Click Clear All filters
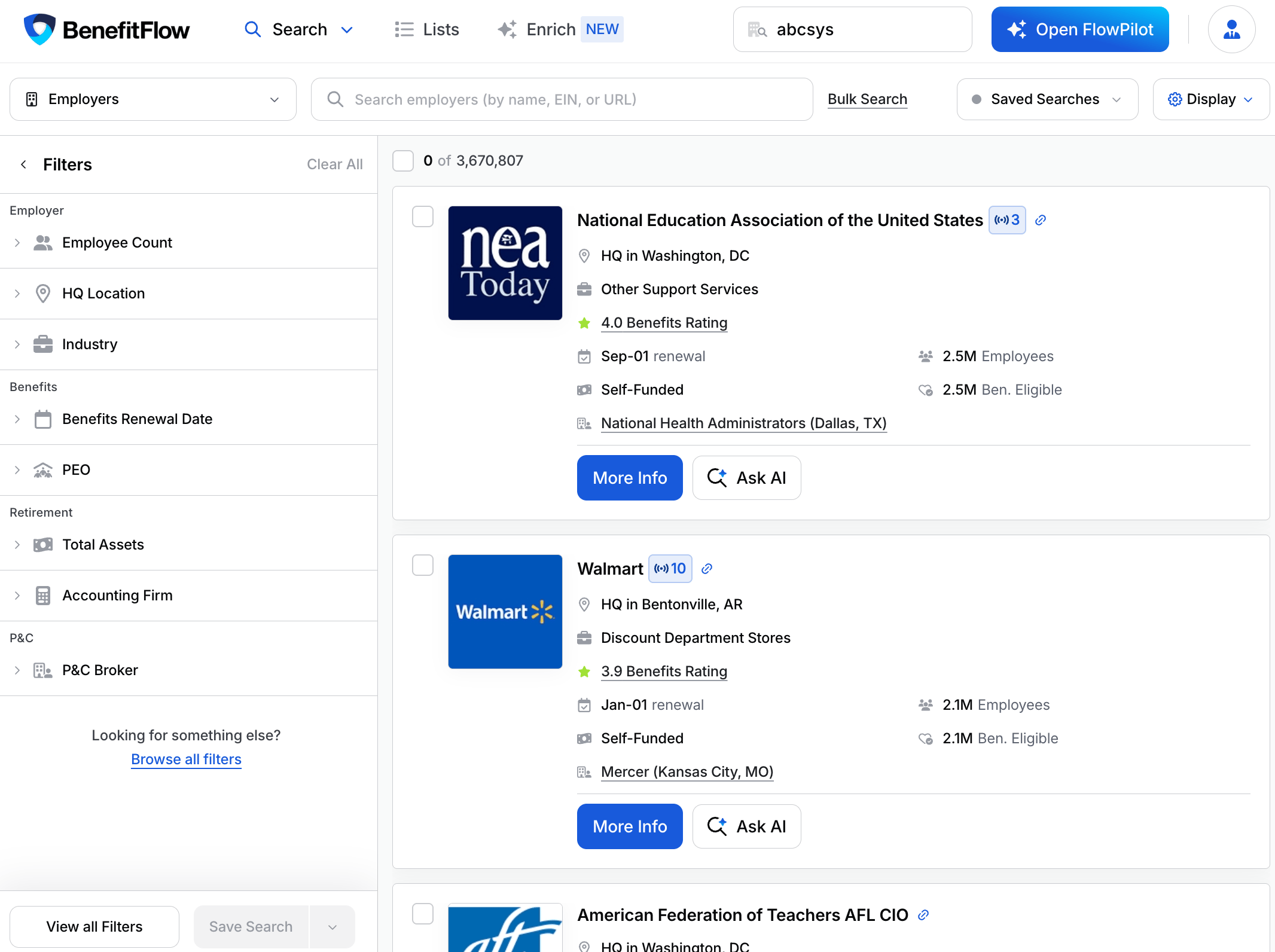 335,164
